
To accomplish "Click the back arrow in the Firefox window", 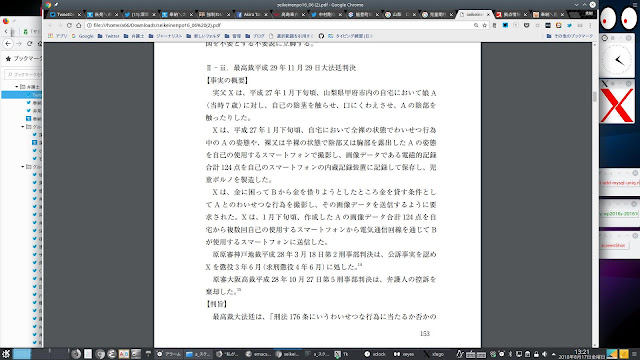I will (8, 43).
